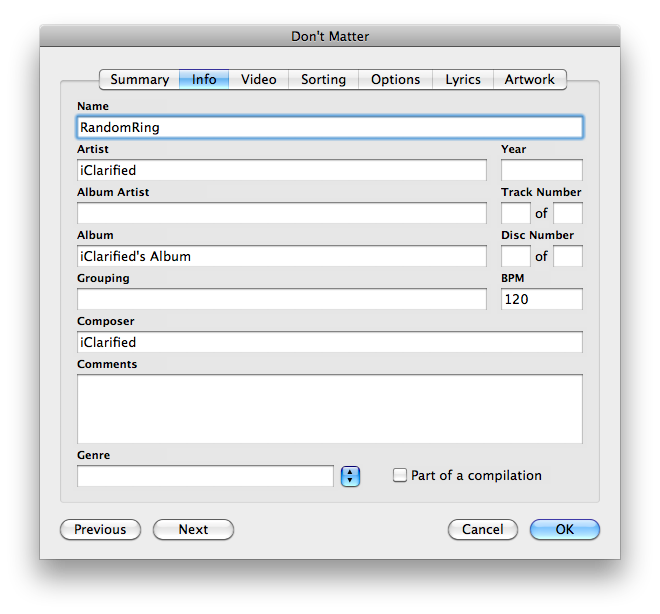Image resolution: width=660 pixels, height=614 pixels.
Task: Switch to the Summary tab
Action: pos(139,79)
